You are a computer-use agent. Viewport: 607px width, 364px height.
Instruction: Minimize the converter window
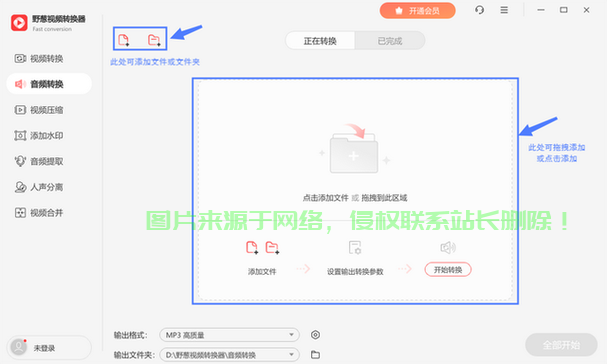(541, 10)
